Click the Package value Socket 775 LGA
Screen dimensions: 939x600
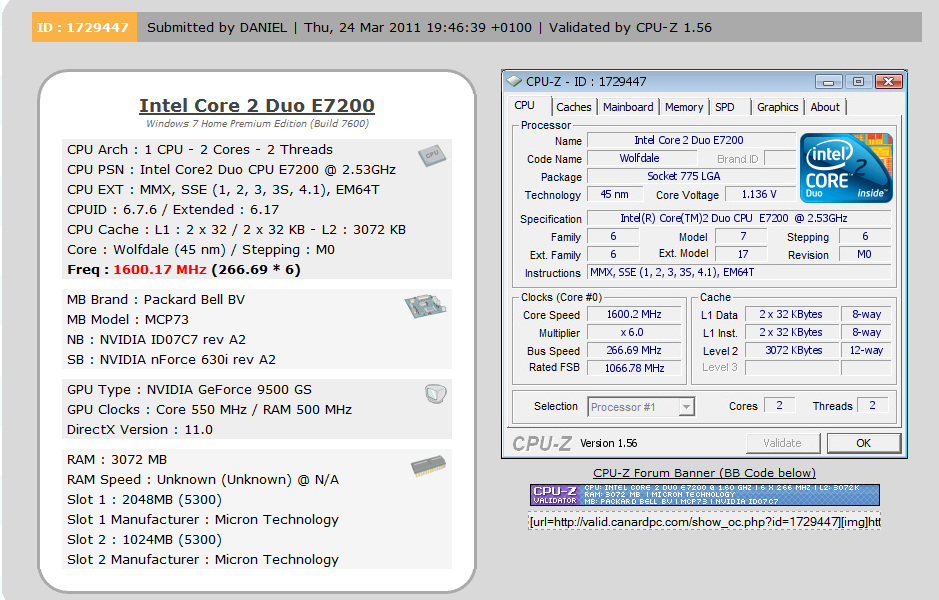coord(691,176)
